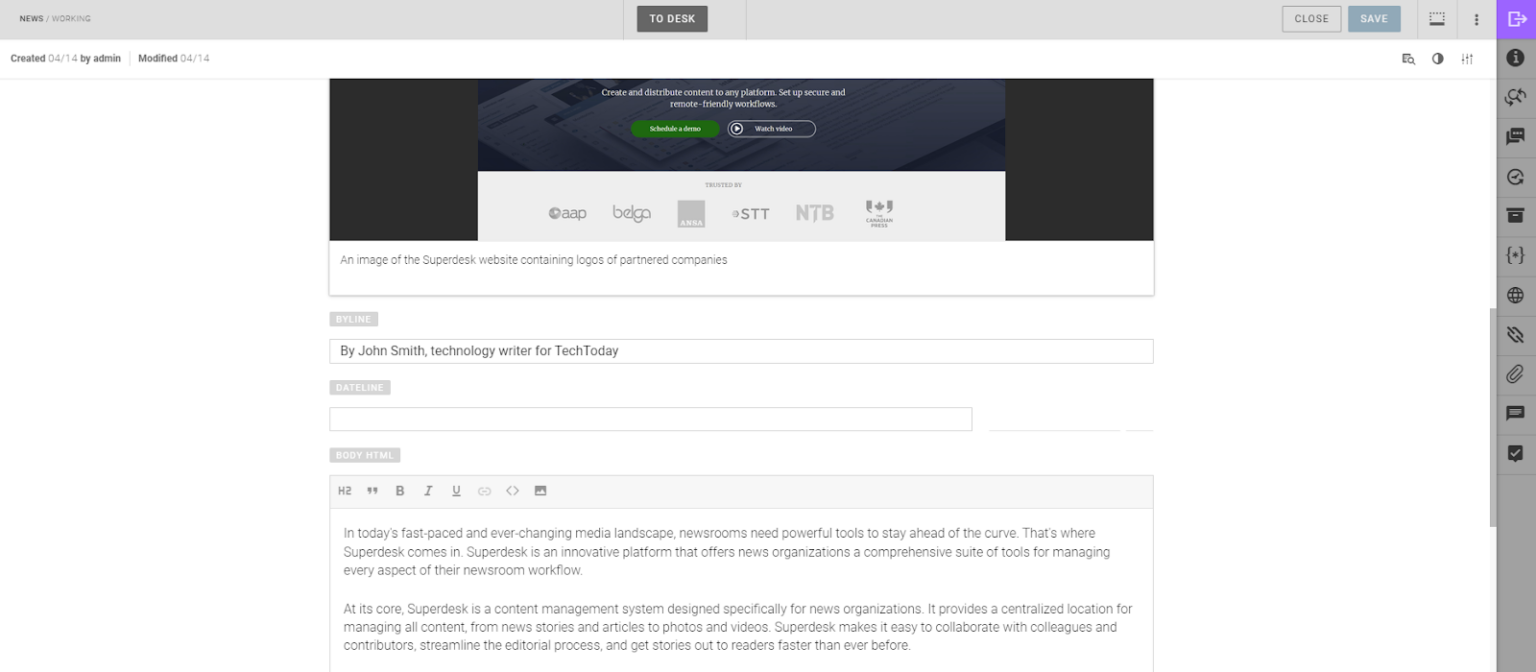Open the three-dot more actions menu
Viewport: 1536px width, 672px height.
tap(1475, 18)
